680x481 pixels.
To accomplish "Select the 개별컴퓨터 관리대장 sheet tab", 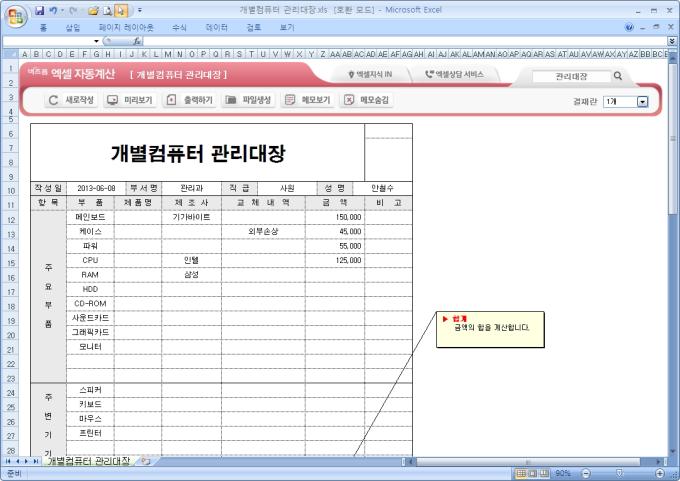I will click(88, 461).
